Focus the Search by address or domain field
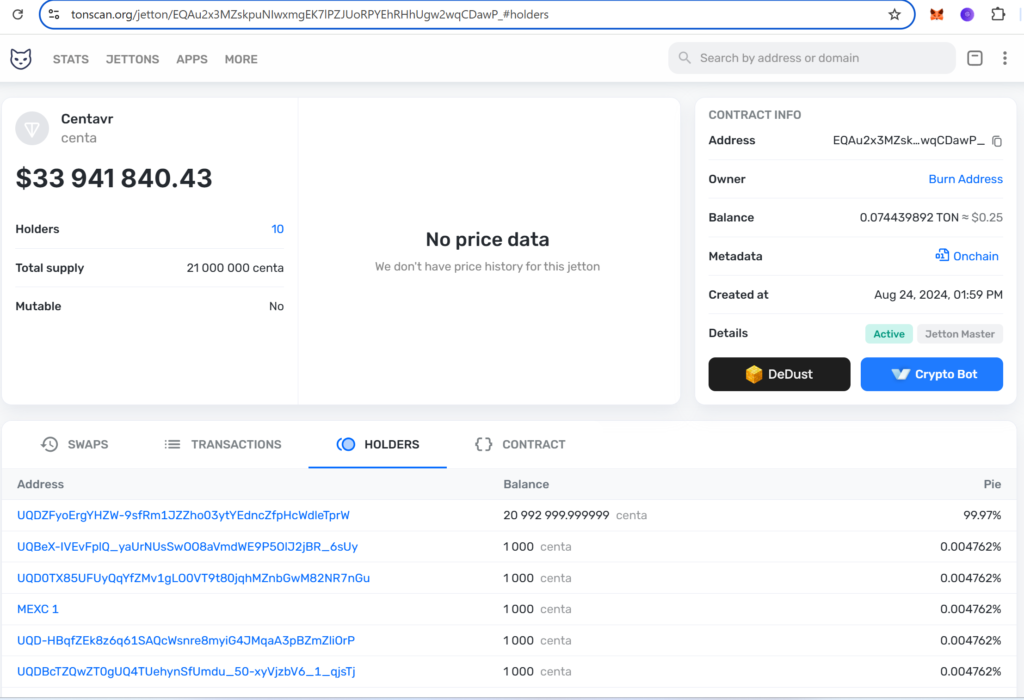Image resolution: width=1024 pixels, height=700 pixels. tap(812, 58)
